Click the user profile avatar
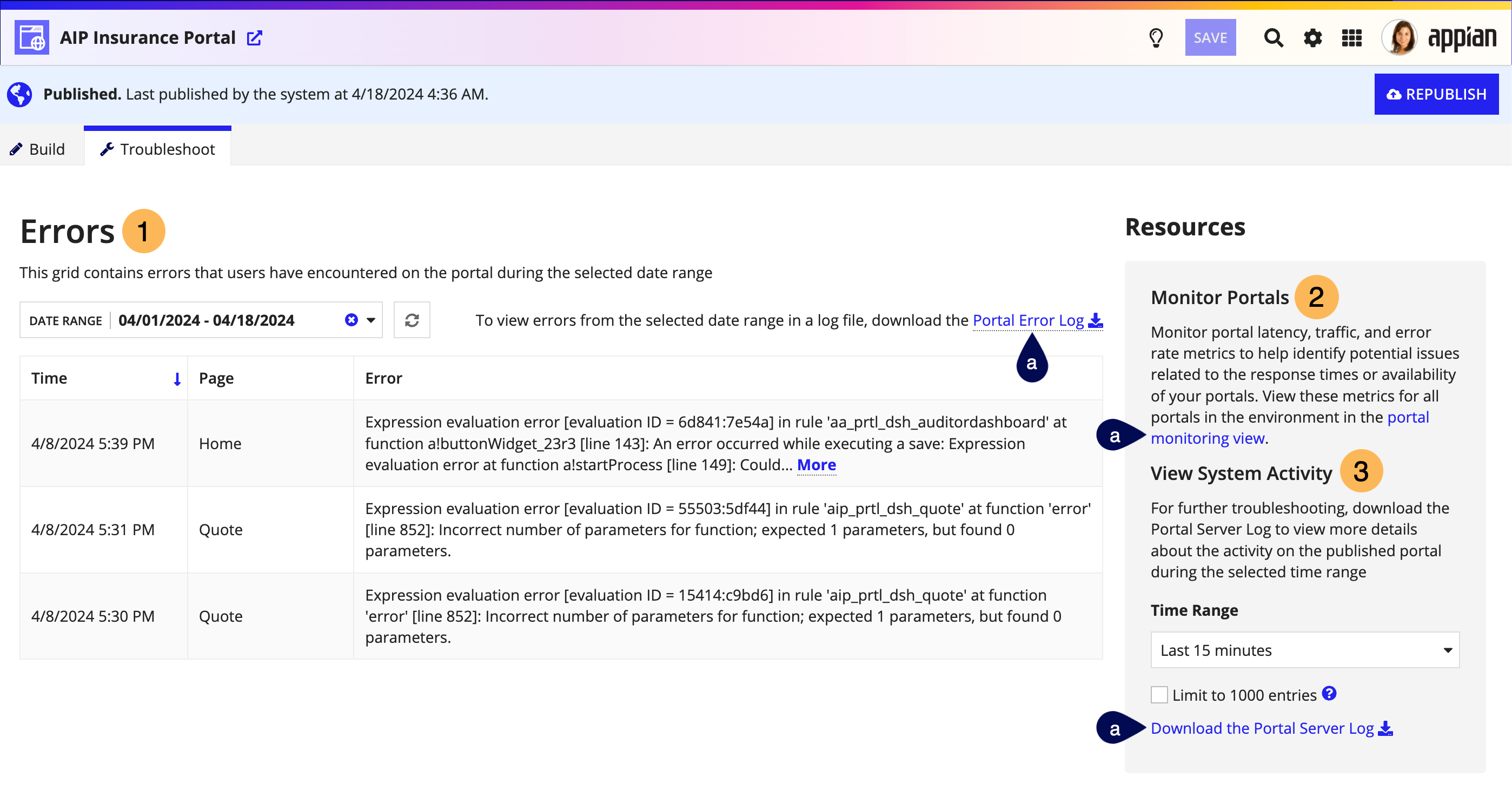Image resolution: width=1512 pixels, height=803 pixels. pos(1400,37)
